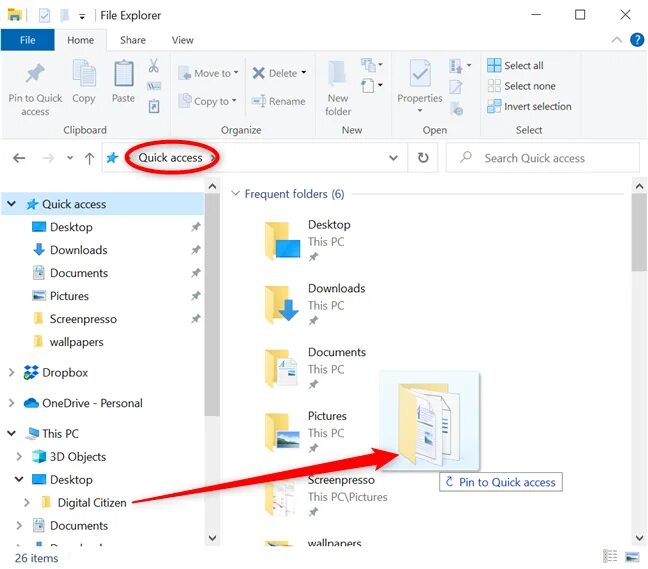Switch to the Home ribbon tab

tap(81, 40)
